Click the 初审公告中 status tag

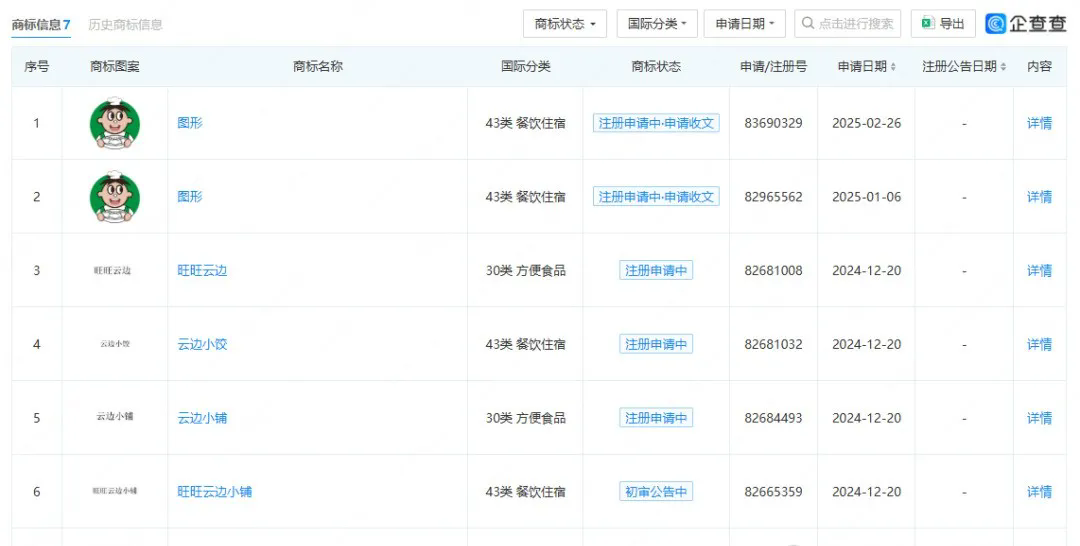[x=656, y=492]
